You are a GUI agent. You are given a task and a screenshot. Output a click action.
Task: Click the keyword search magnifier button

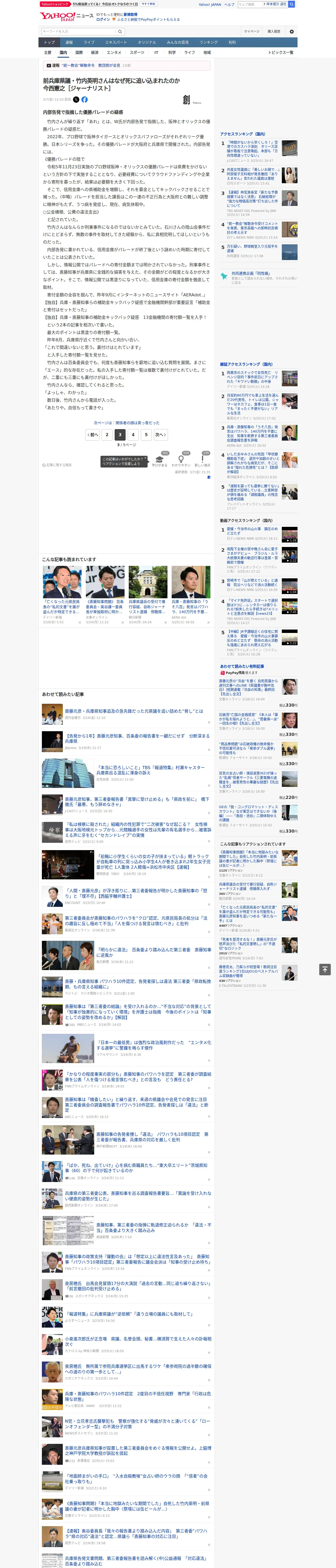(x=120, y=32)
